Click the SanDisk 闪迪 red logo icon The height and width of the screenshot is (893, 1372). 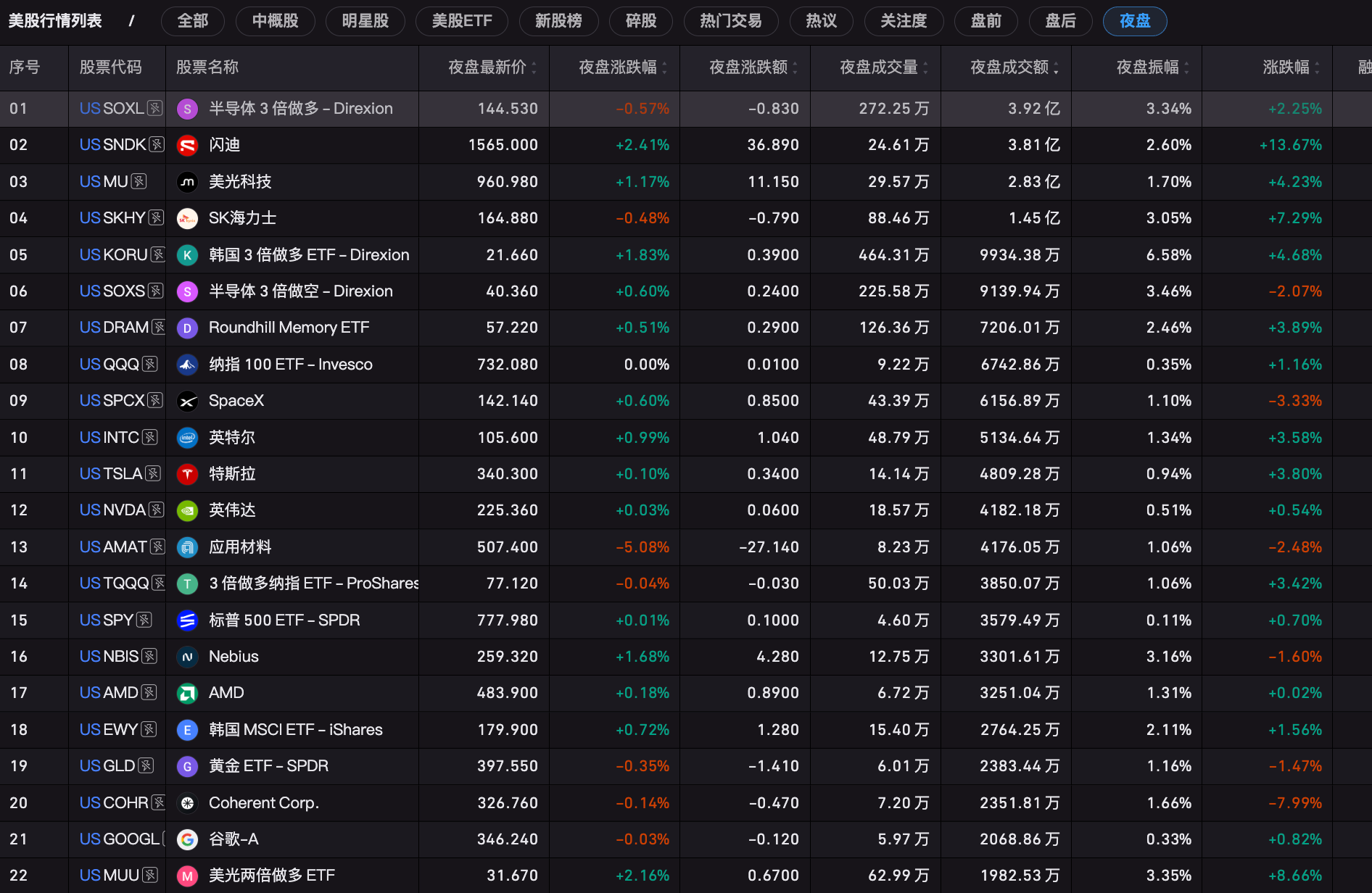click(187, 146)
